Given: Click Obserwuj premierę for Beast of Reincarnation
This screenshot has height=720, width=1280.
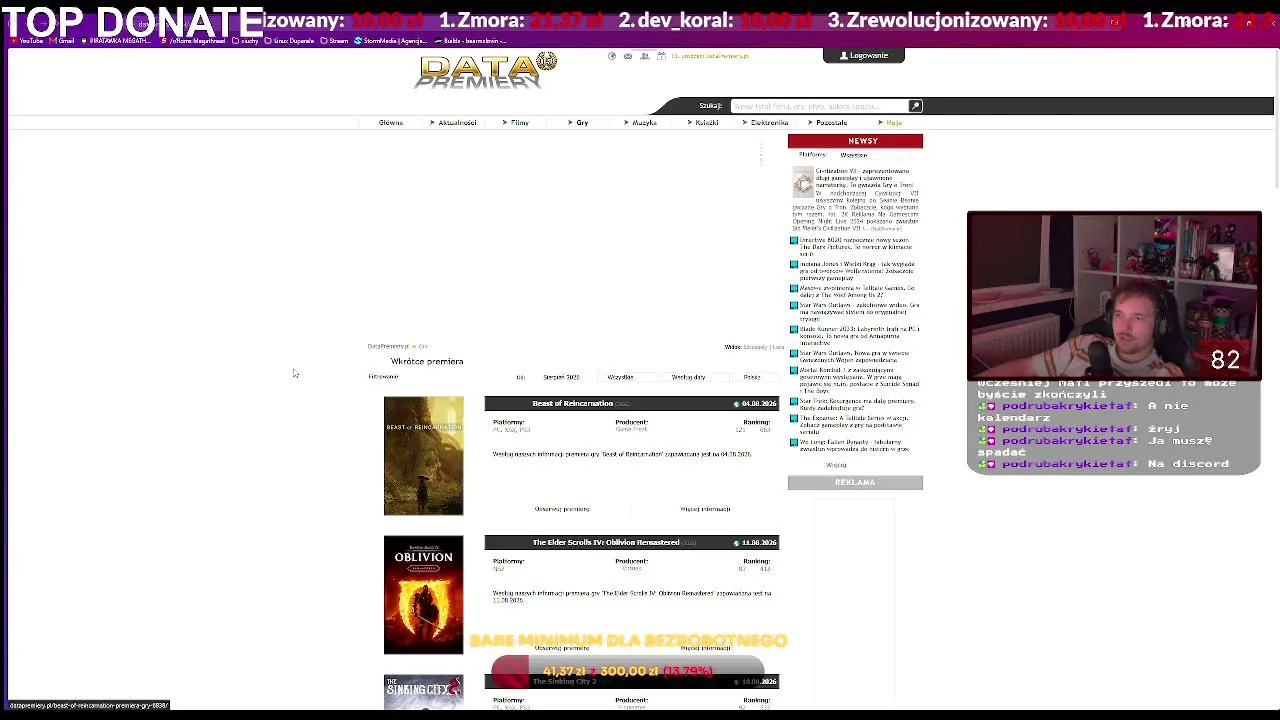Looking at the screenshot, I should tap(562, 509).
